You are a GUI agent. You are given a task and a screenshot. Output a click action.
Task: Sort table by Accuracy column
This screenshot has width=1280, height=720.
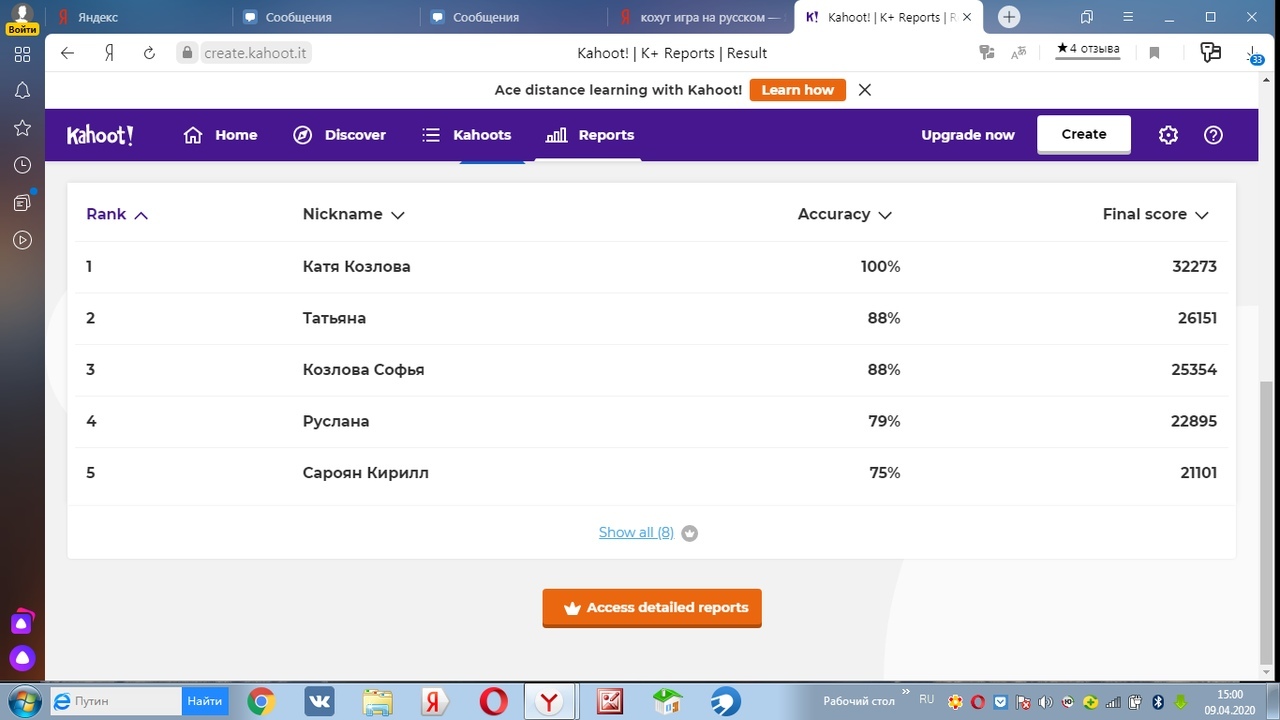click(844, 214)
